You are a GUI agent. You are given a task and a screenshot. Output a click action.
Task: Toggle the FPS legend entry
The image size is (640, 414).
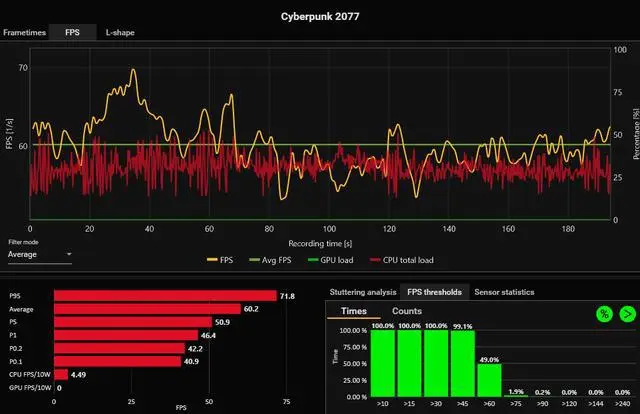click(x=220, y=260)
